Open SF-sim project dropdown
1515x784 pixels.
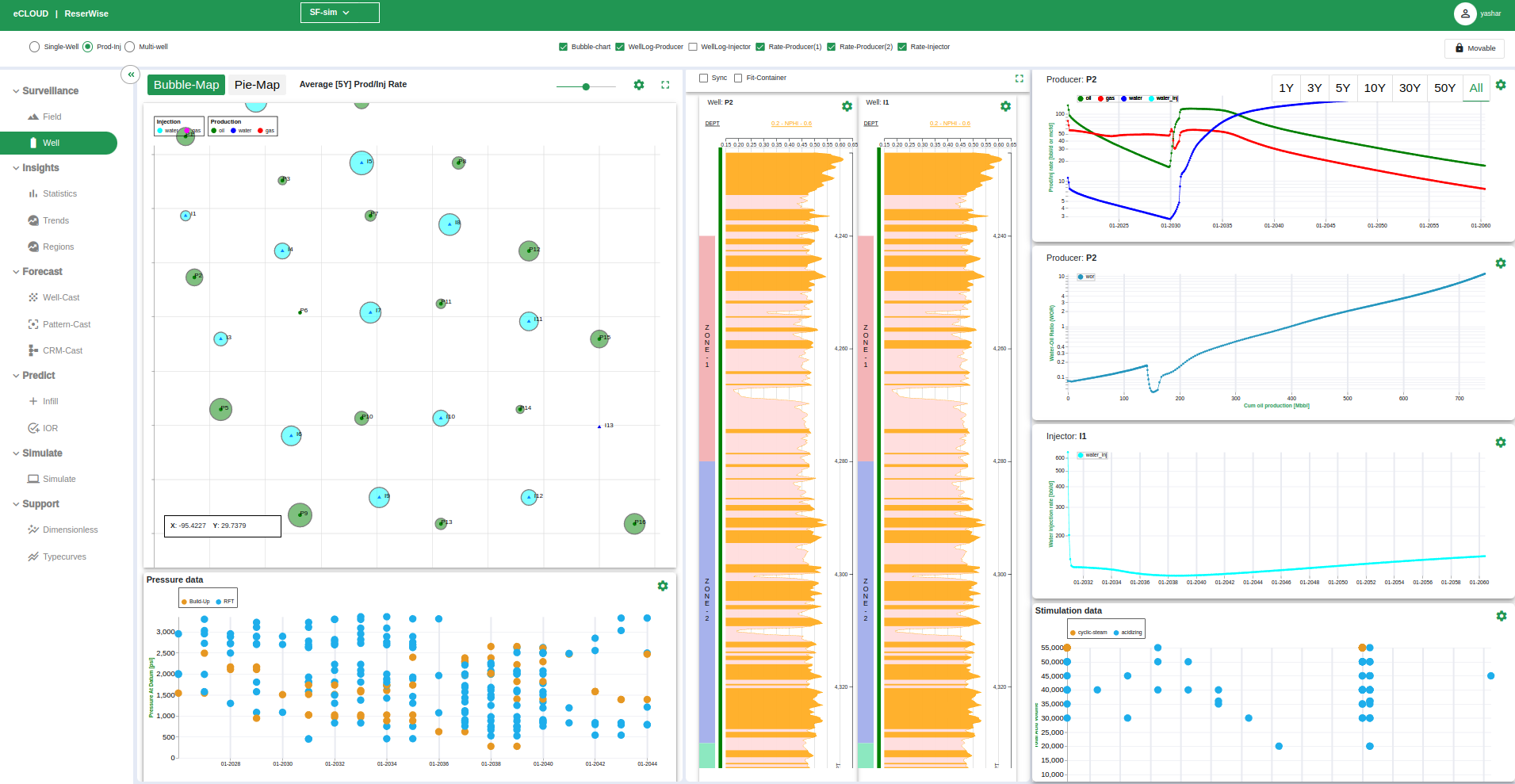click(339, 13)
